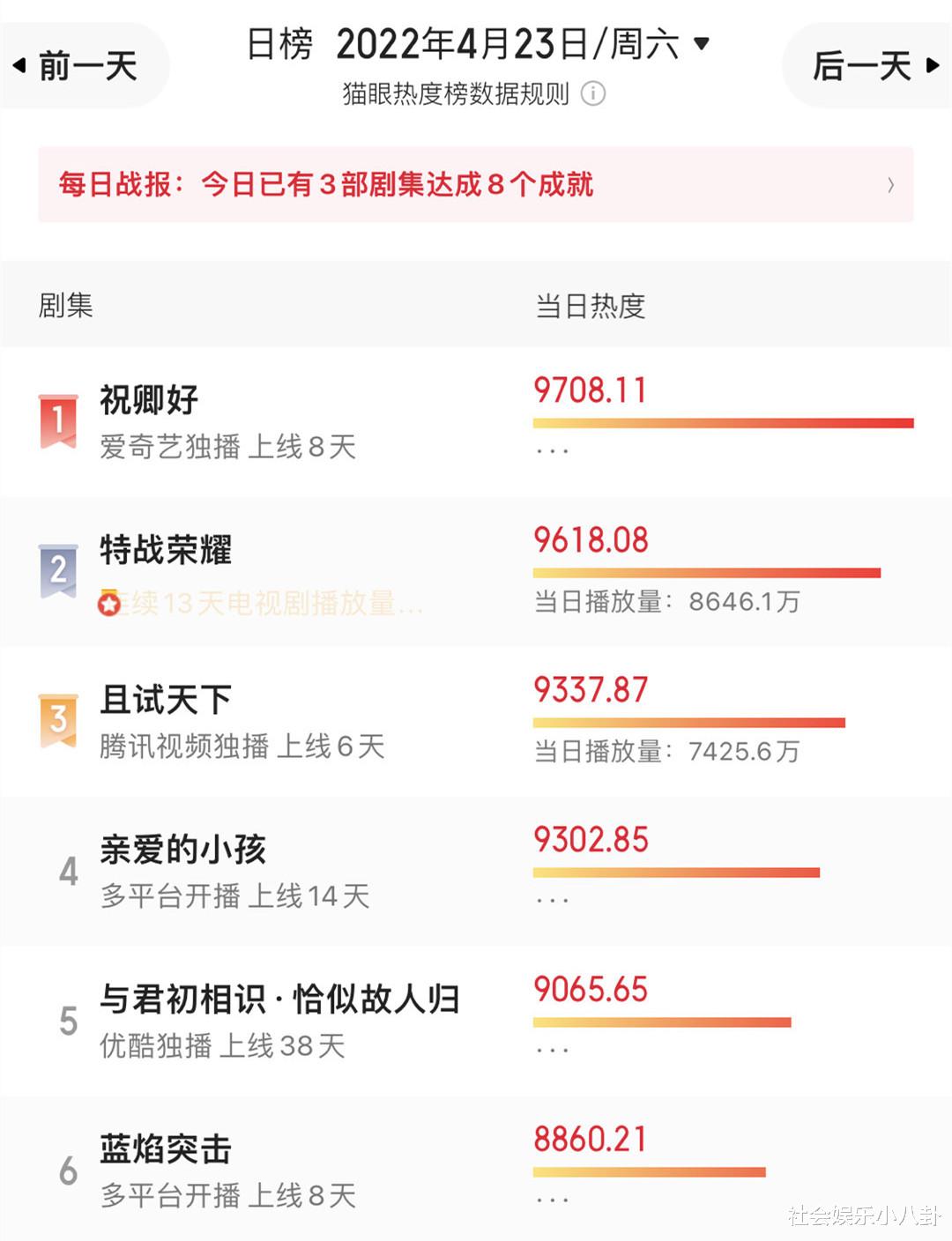
Task: Click the 当日热度 column header
Action: (591, 306)
